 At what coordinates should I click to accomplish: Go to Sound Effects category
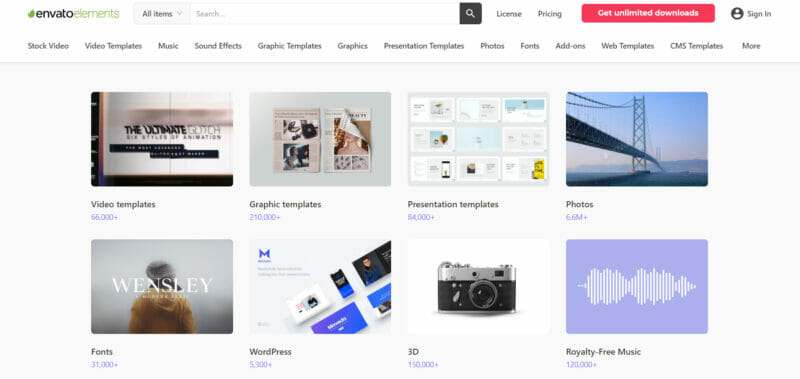pos(218,46)
